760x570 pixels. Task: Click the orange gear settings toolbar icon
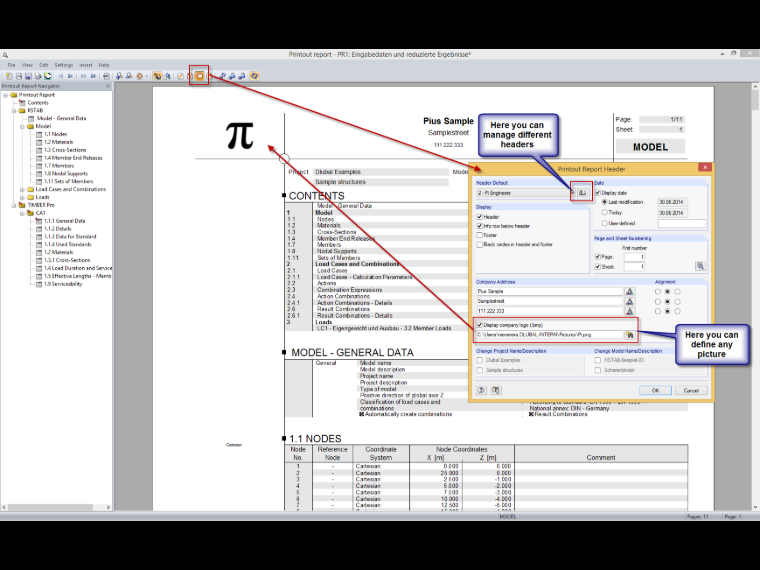pyautogui.click(x=140, y=76)
